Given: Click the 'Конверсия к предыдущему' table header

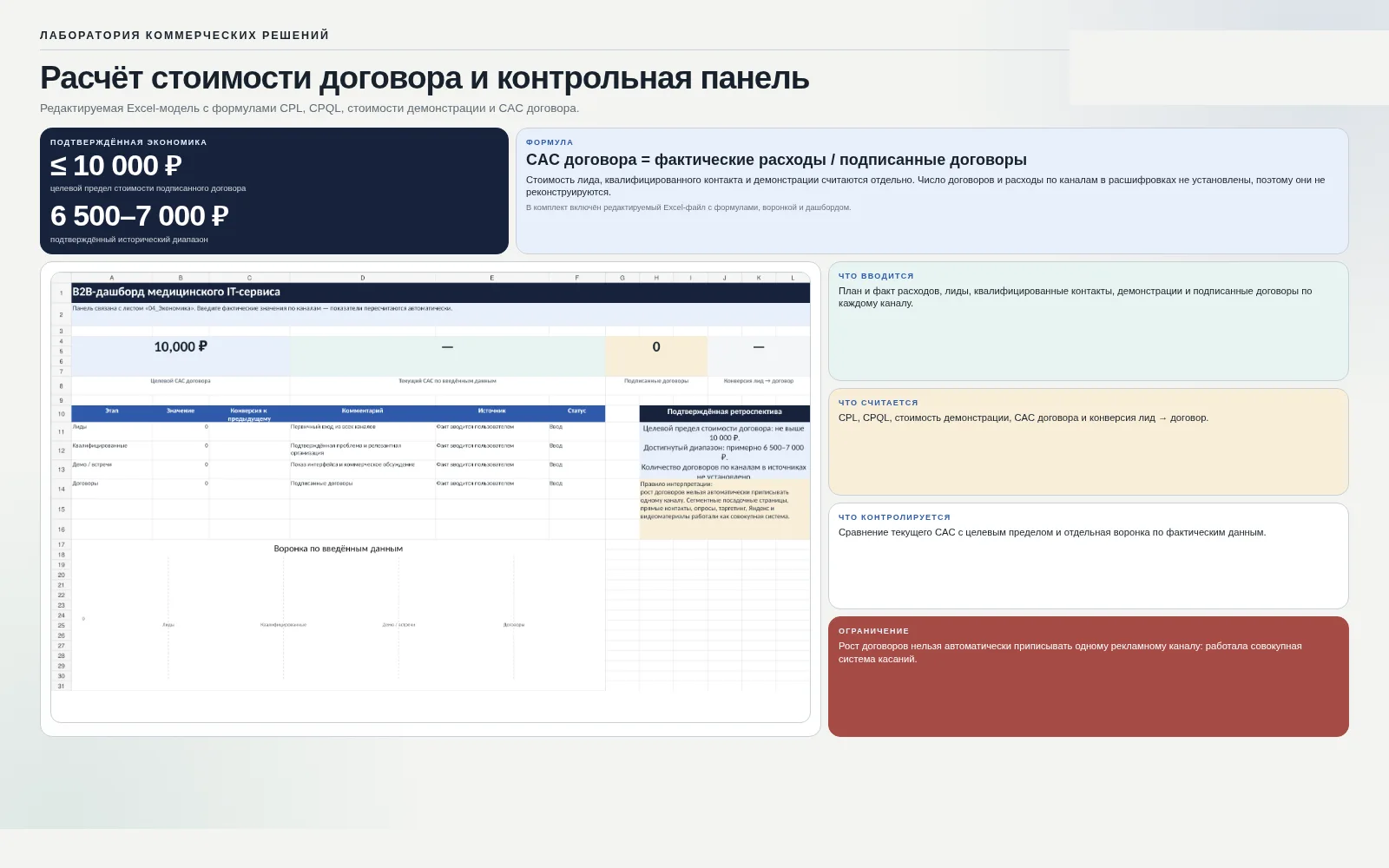Looking at the screenshot, I should [249, 414].
